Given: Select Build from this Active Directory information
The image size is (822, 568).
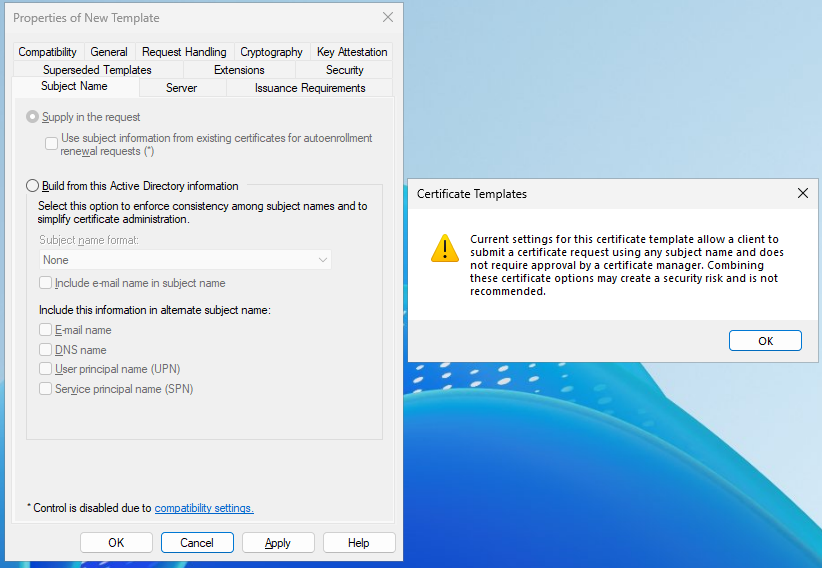Looking at the screenshot, I should pyautogui.click(x=33, y=186).
